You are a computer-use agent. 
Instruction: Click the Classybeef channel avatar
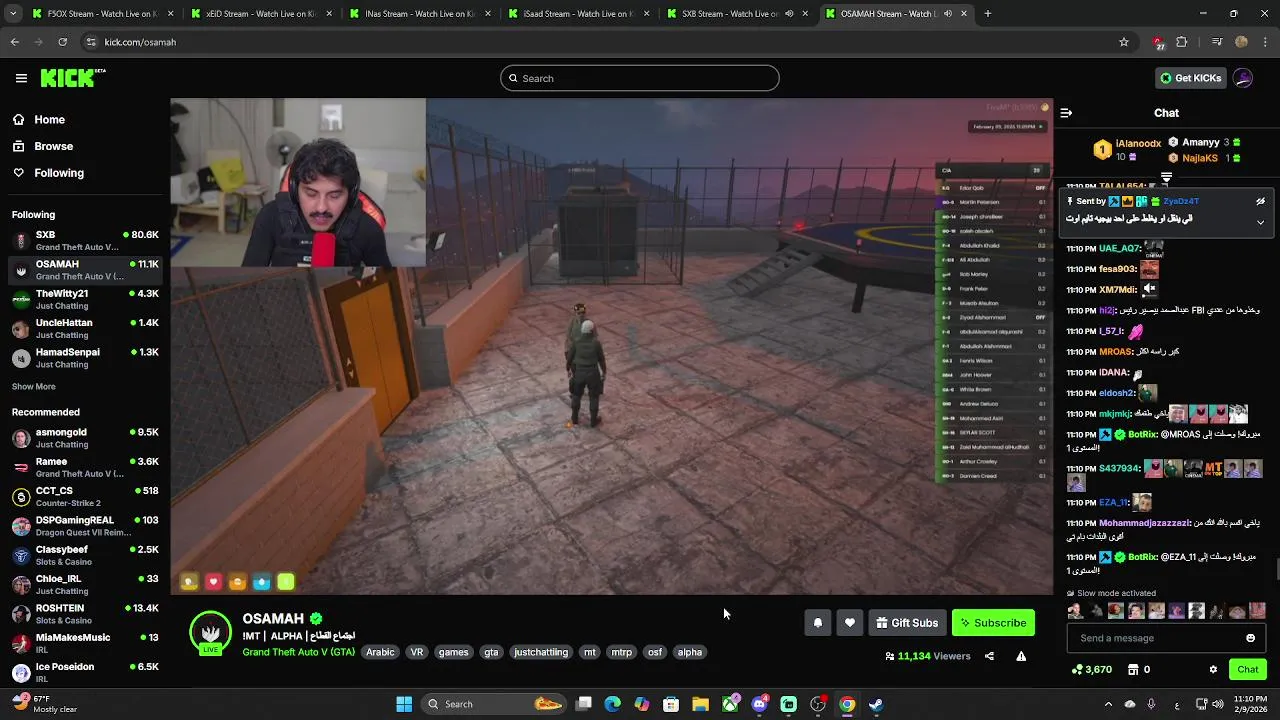click(21, 555)
